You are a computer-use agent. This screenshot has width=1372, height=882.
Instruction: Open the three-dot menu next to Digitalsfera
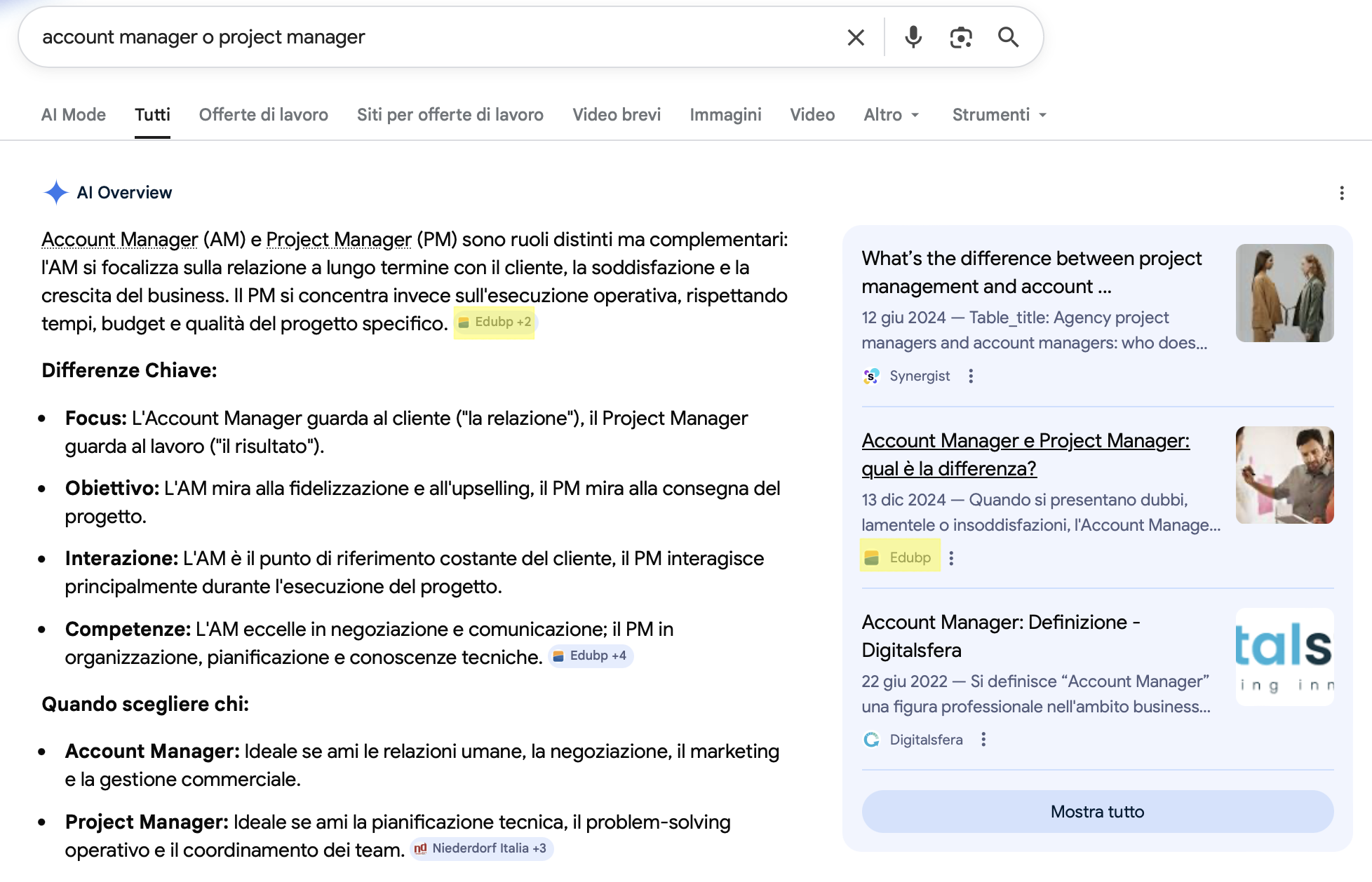tap(983, 740)
